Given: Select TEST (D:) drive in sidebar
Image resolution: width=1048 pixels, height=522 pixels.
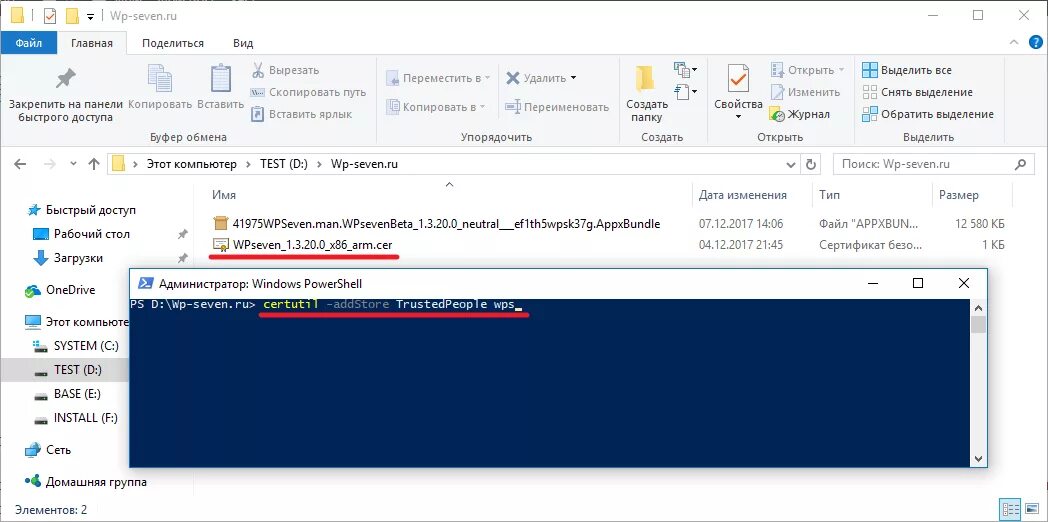Looking at the screenshot, I should click(78, 370).
